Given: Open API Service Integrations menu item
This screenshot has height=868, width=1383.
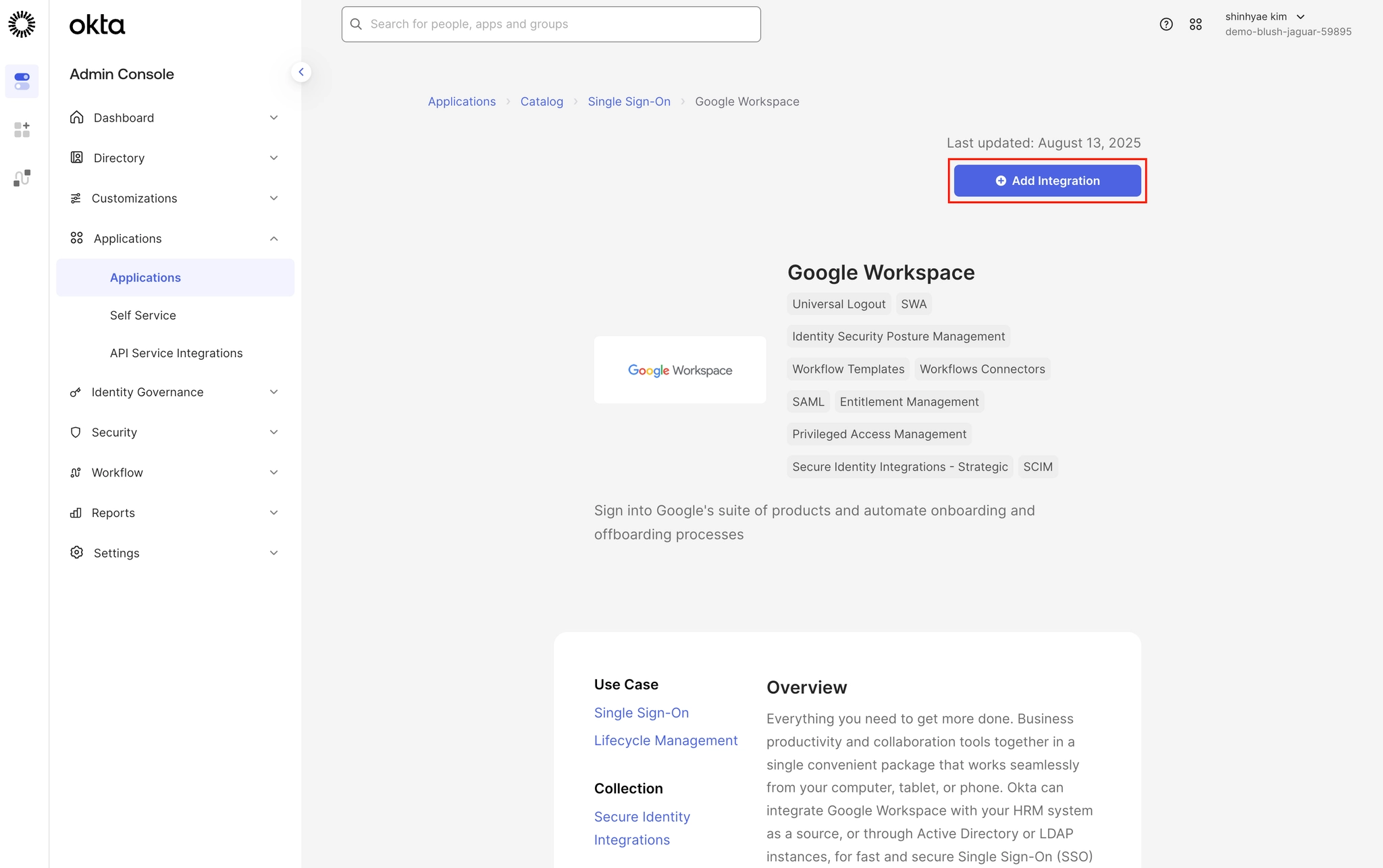Looking at the screenshot, I should (176, 353).
